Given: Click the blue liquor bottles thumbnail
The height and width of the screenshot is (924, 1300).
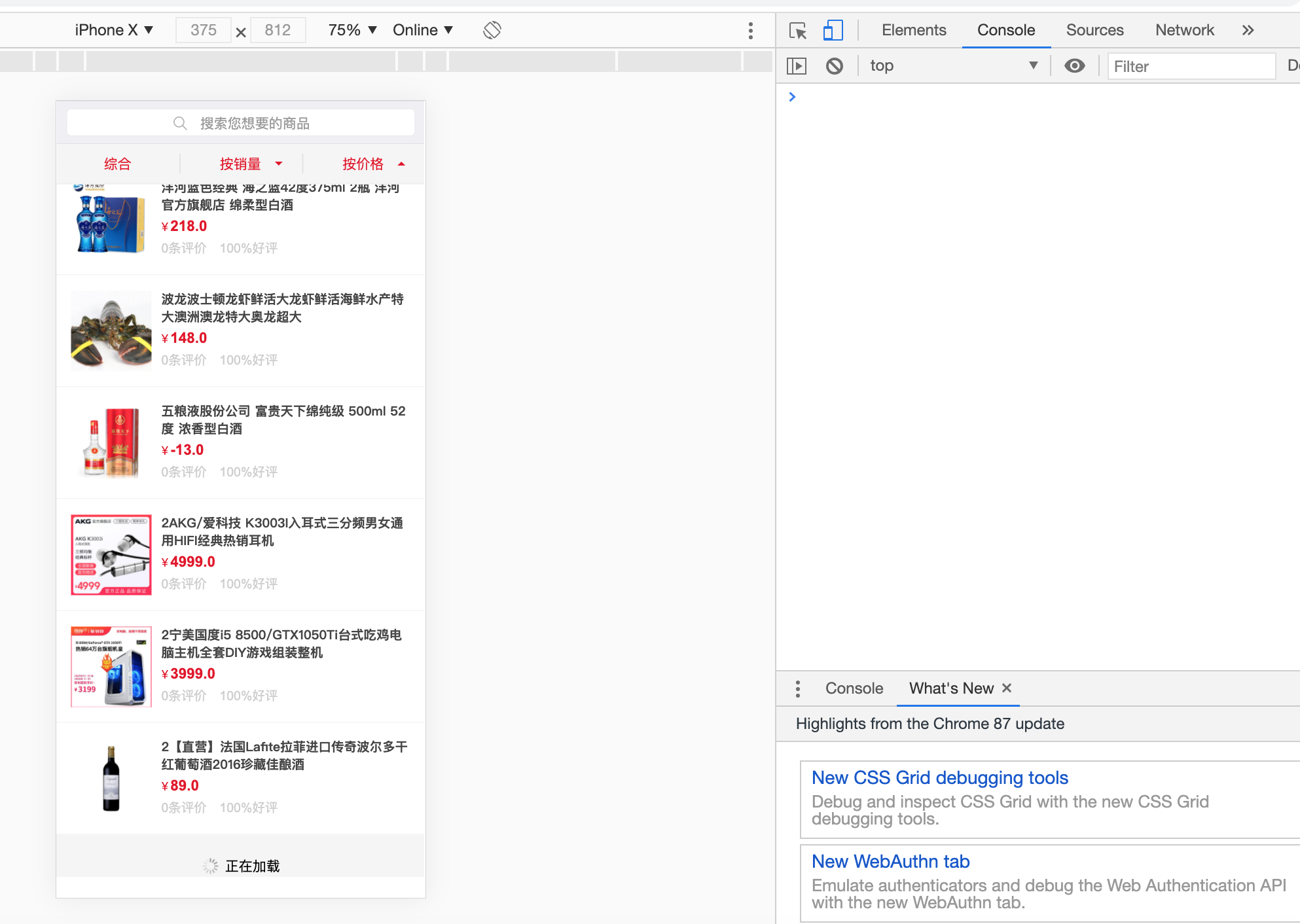Looking at the screenshot, I should (111, 219).
